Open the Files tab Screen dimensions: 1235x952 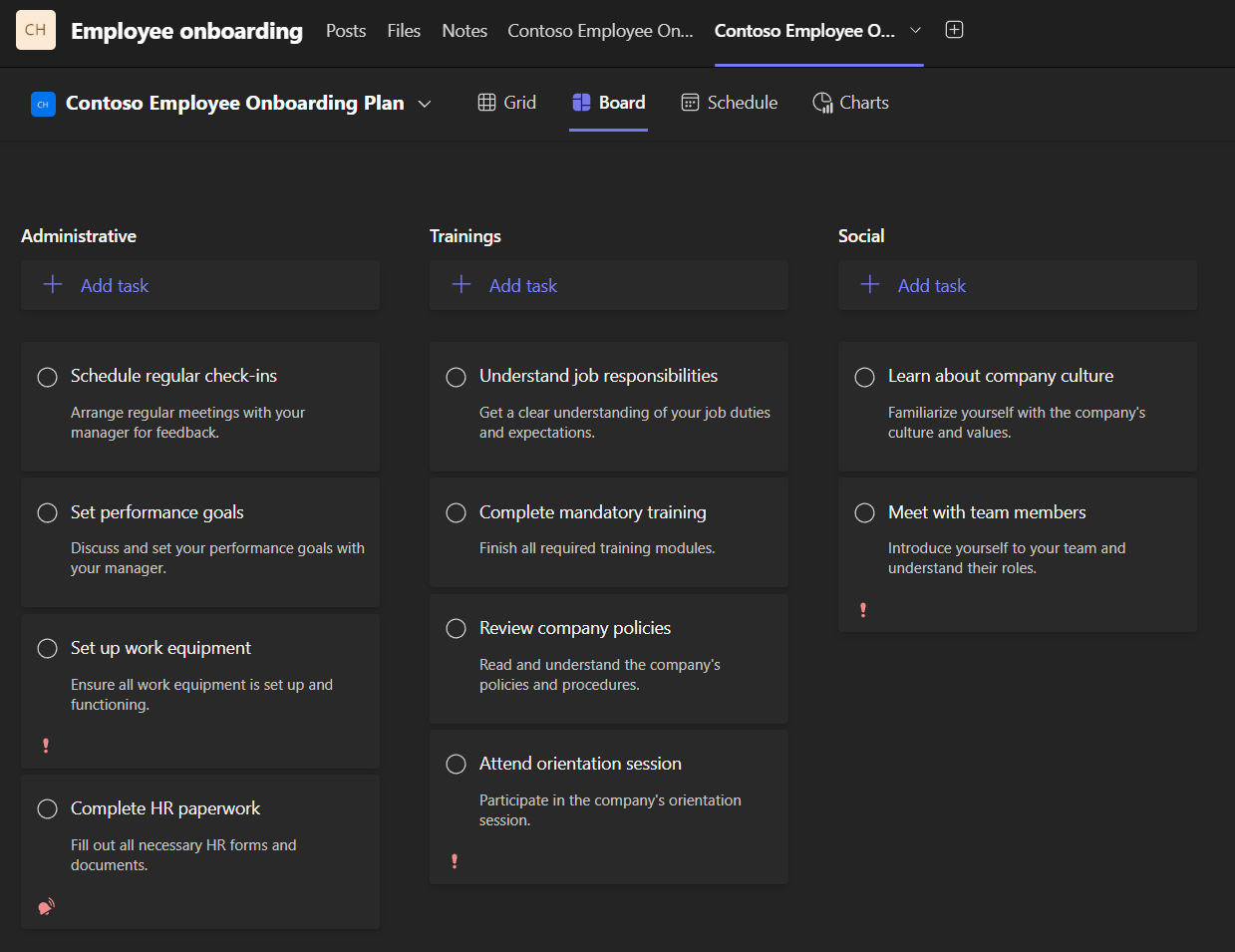(404, 31)
